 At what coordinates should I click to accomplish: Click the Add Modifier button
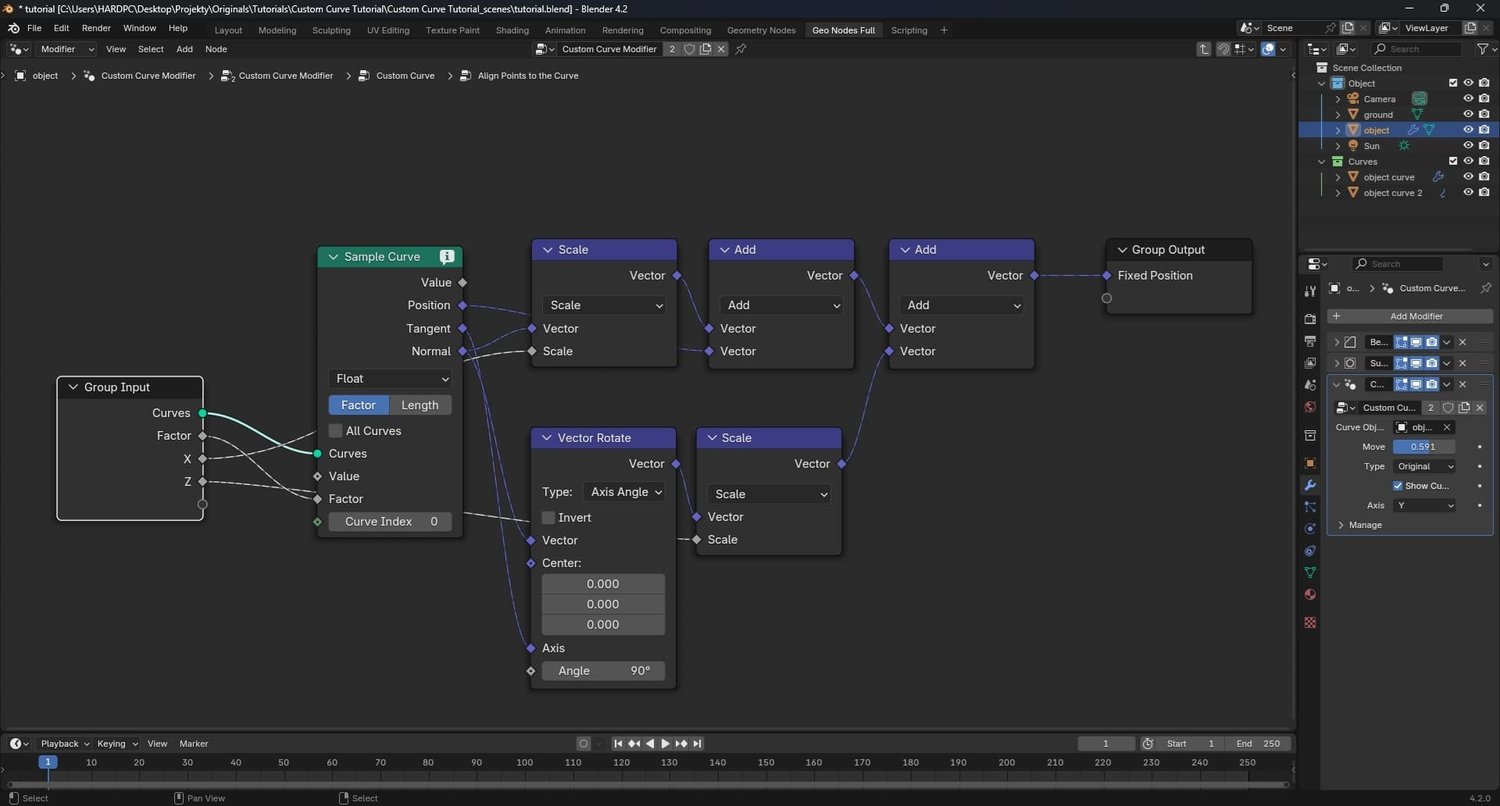coord(1415,315)
